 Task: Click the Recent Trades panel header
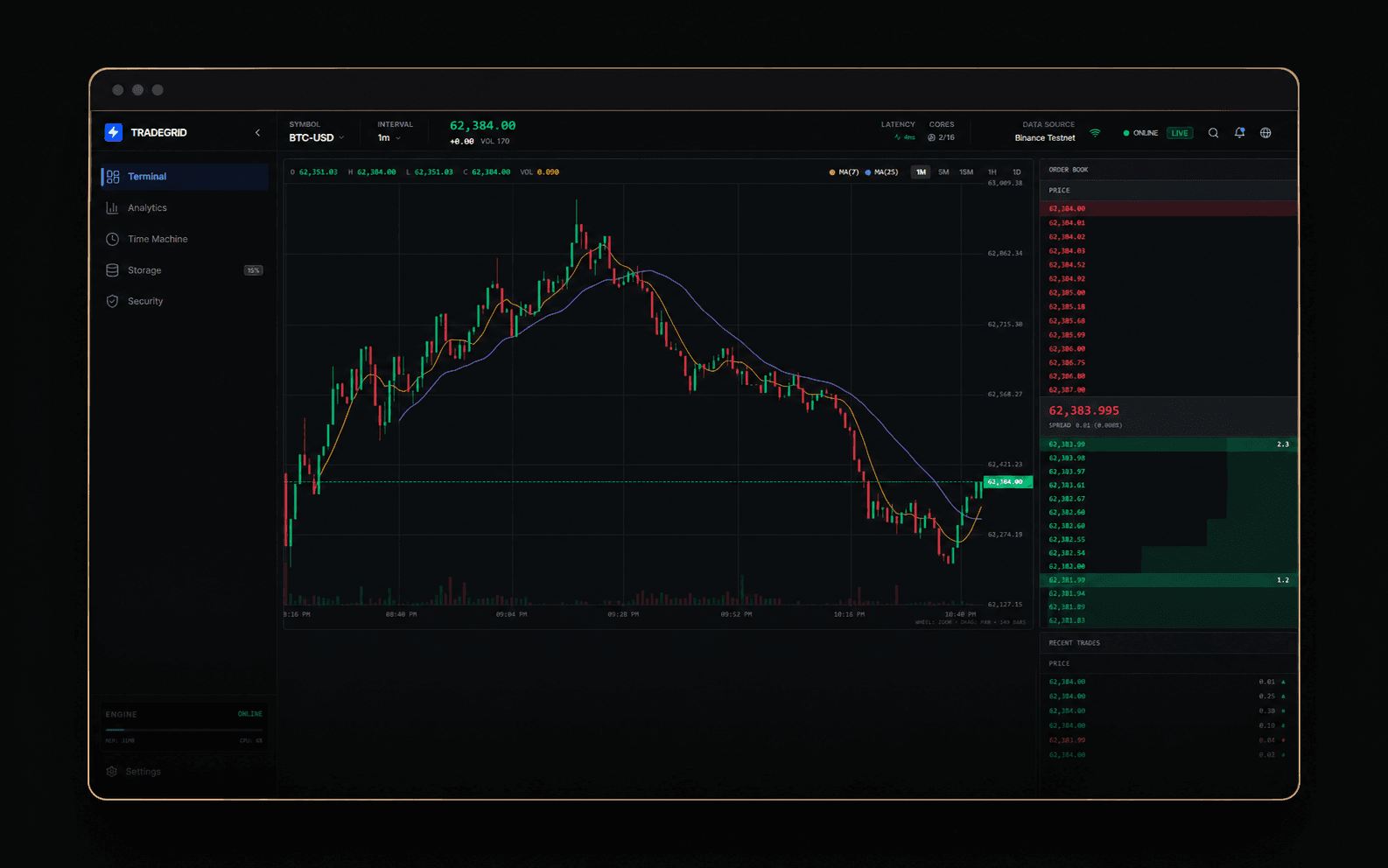(x=1168, y=643)
